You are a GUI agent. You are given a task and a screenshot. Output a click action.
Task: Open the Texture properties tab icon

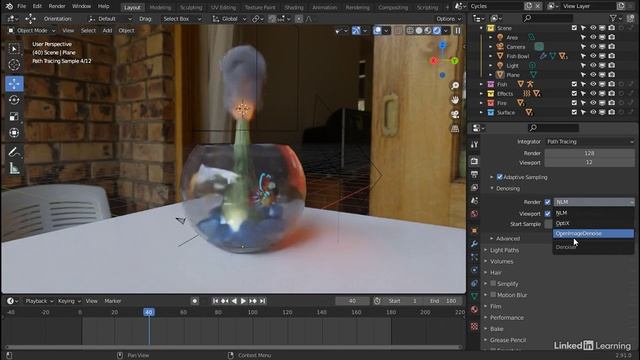click(474, 326)
